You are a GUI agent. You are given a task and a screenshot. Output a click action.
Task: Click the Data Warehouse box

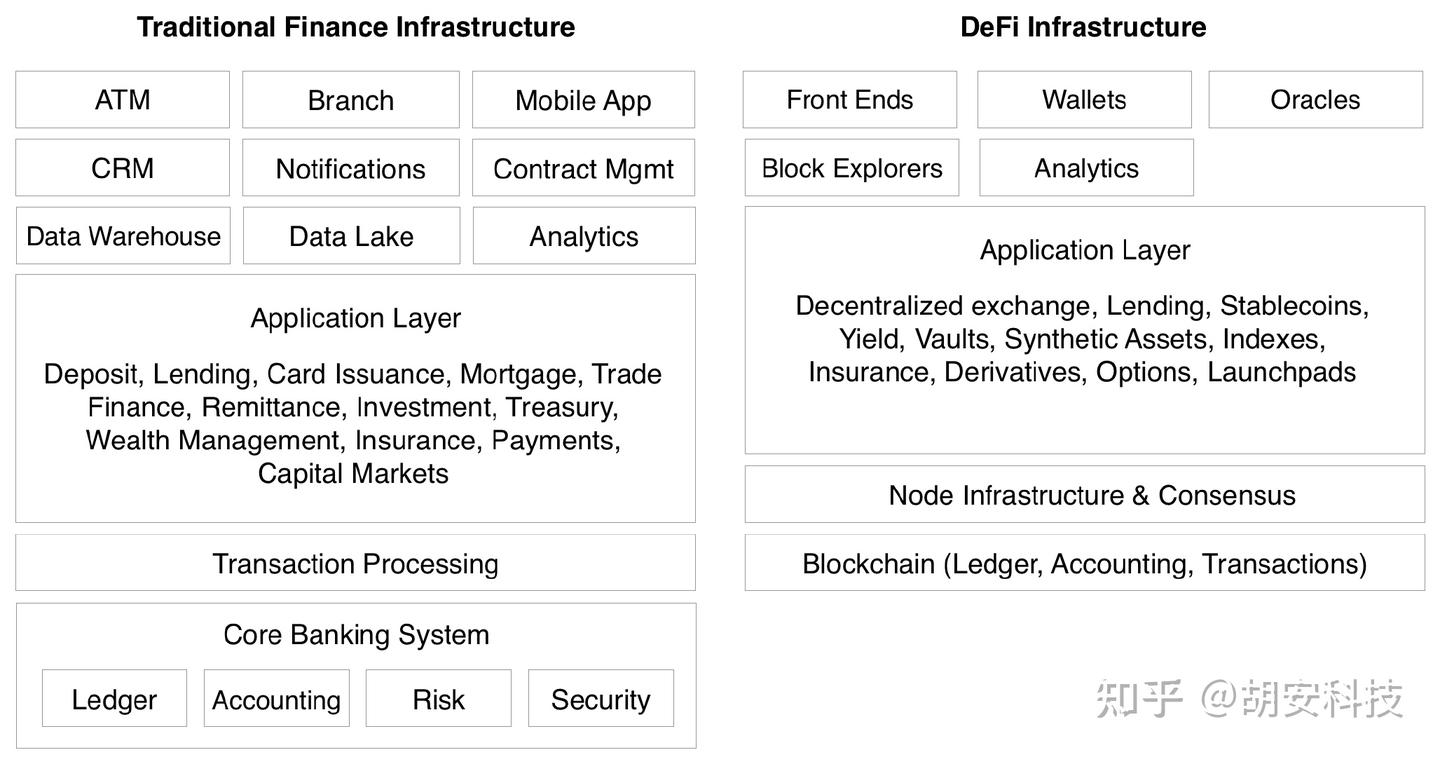pos(123,236)
